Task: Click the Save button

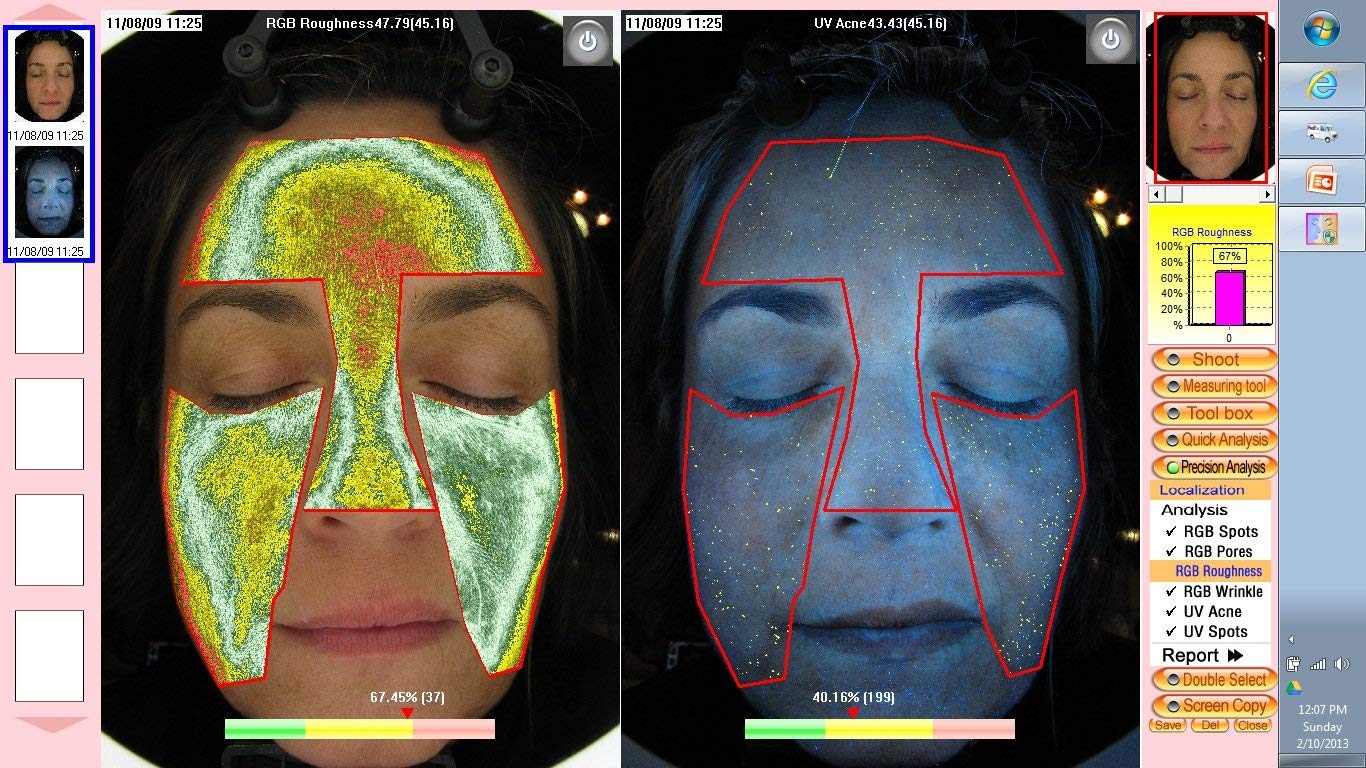Action: [x=1167, y=726]
